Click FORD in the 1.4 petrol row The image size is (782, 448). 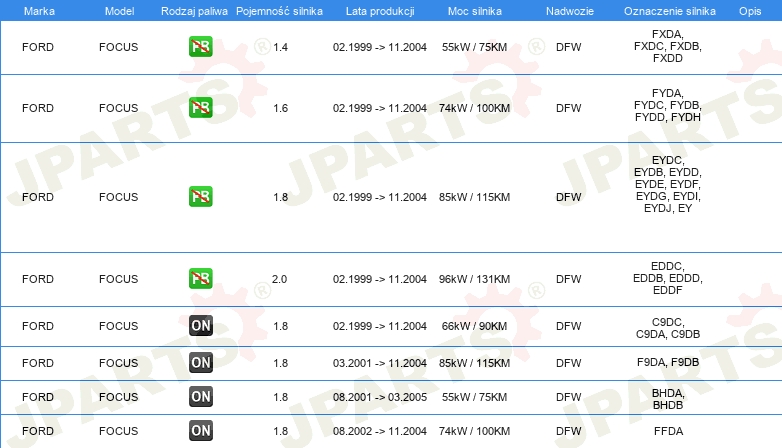pyautogui.click(x=38, y=47)
